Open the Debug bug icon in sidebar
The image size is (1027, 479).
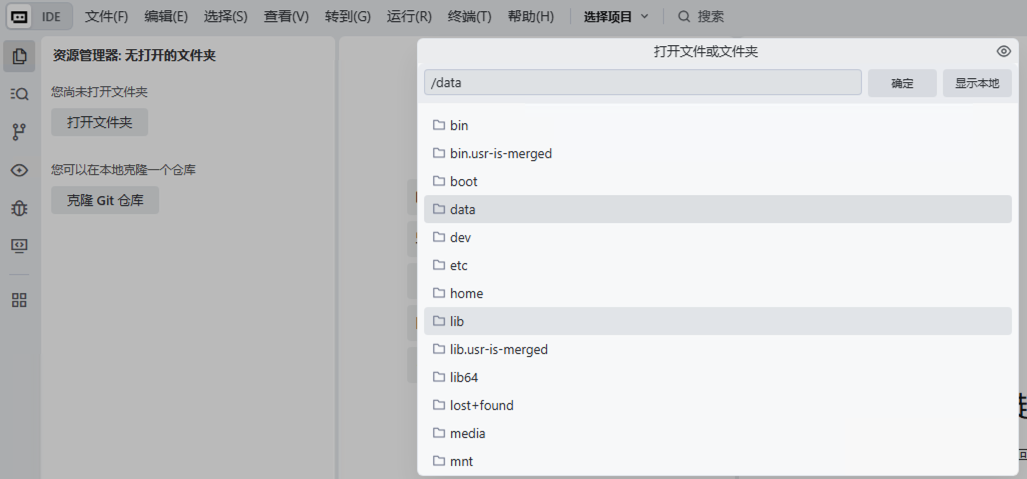point(19,208)
